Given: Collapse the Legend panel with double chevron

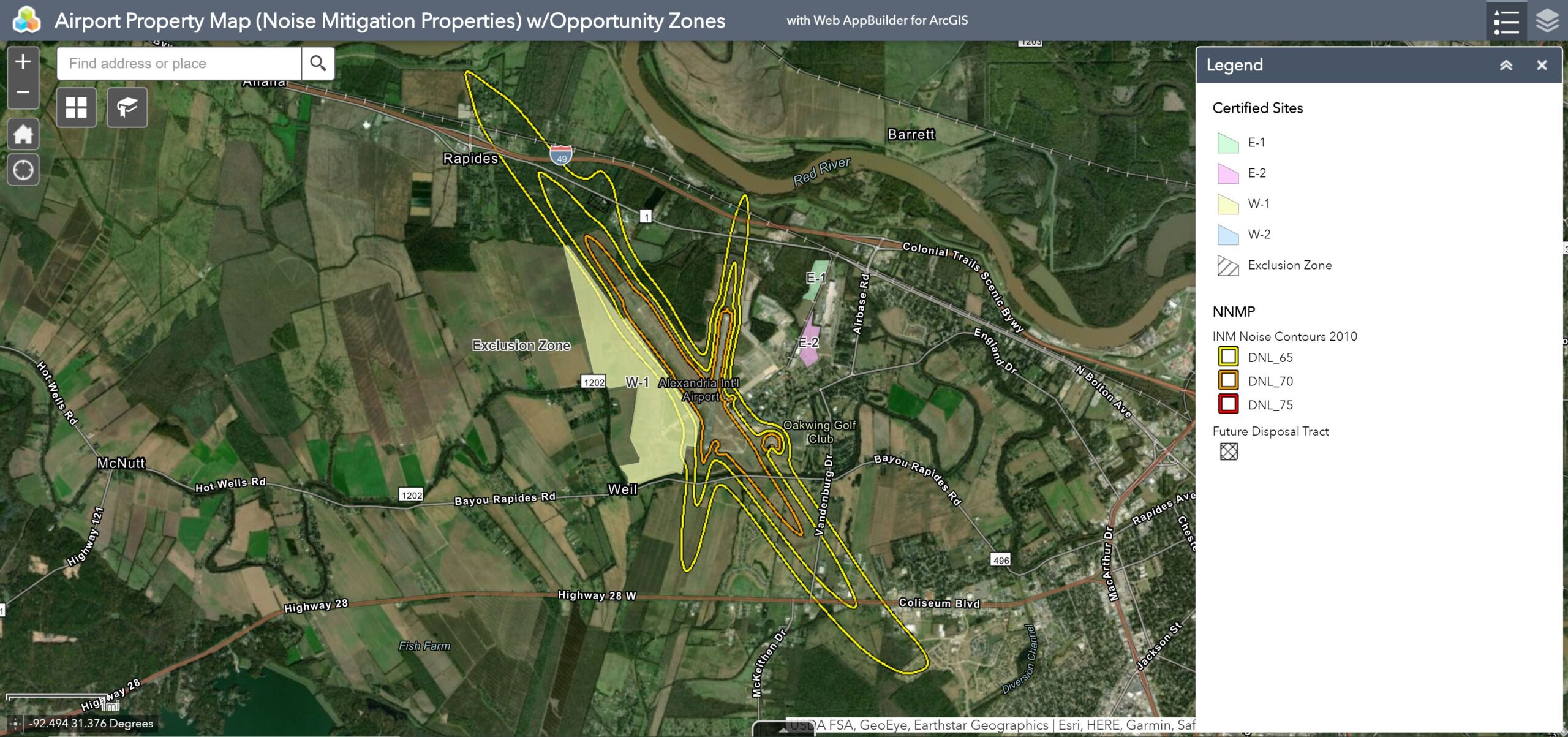Looking at the screenshot, I should point(1506,65).
